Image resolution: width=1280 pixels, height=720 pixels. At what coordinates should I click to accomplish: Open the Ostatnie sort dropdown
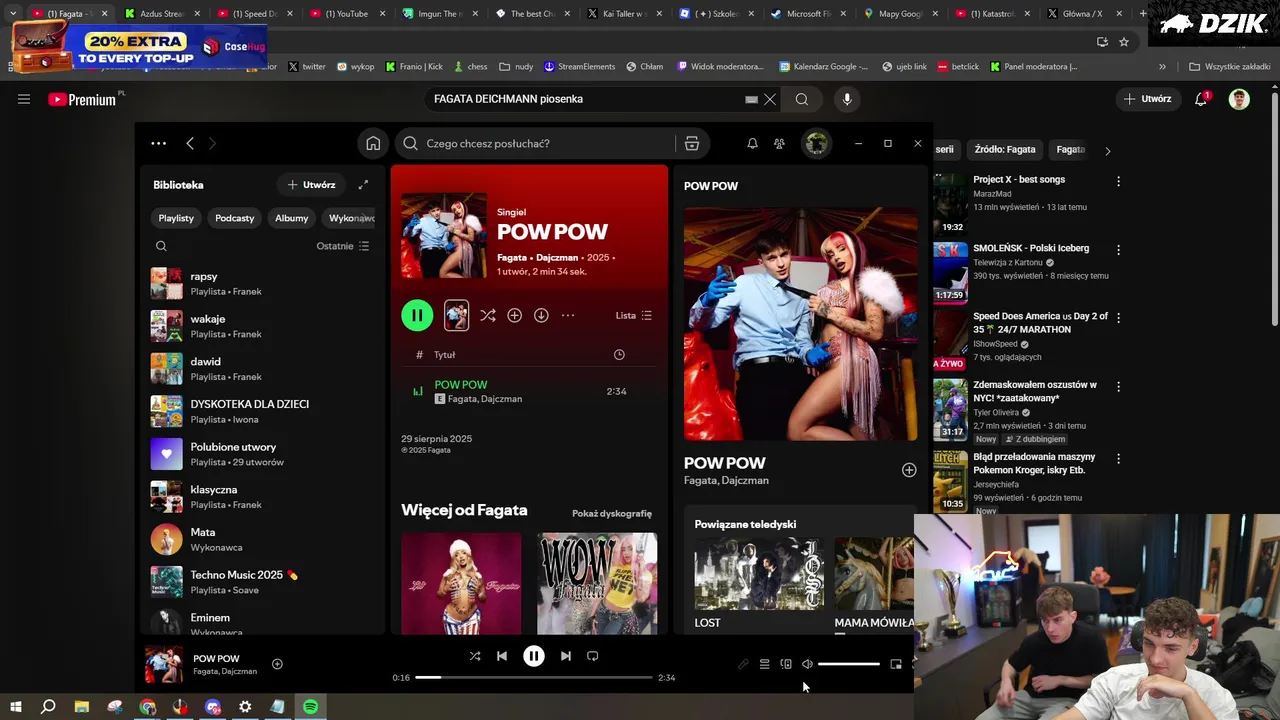tap(343, 246)
